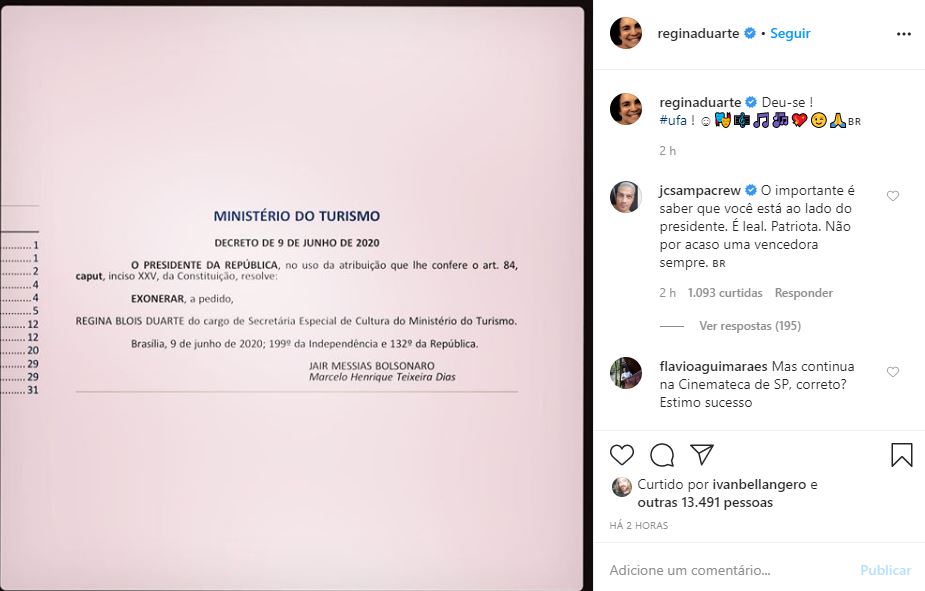Viewport: 925px width, 591px height.
Task: Follow reginaduarte with Seguir button
Action: pos(790,34)
